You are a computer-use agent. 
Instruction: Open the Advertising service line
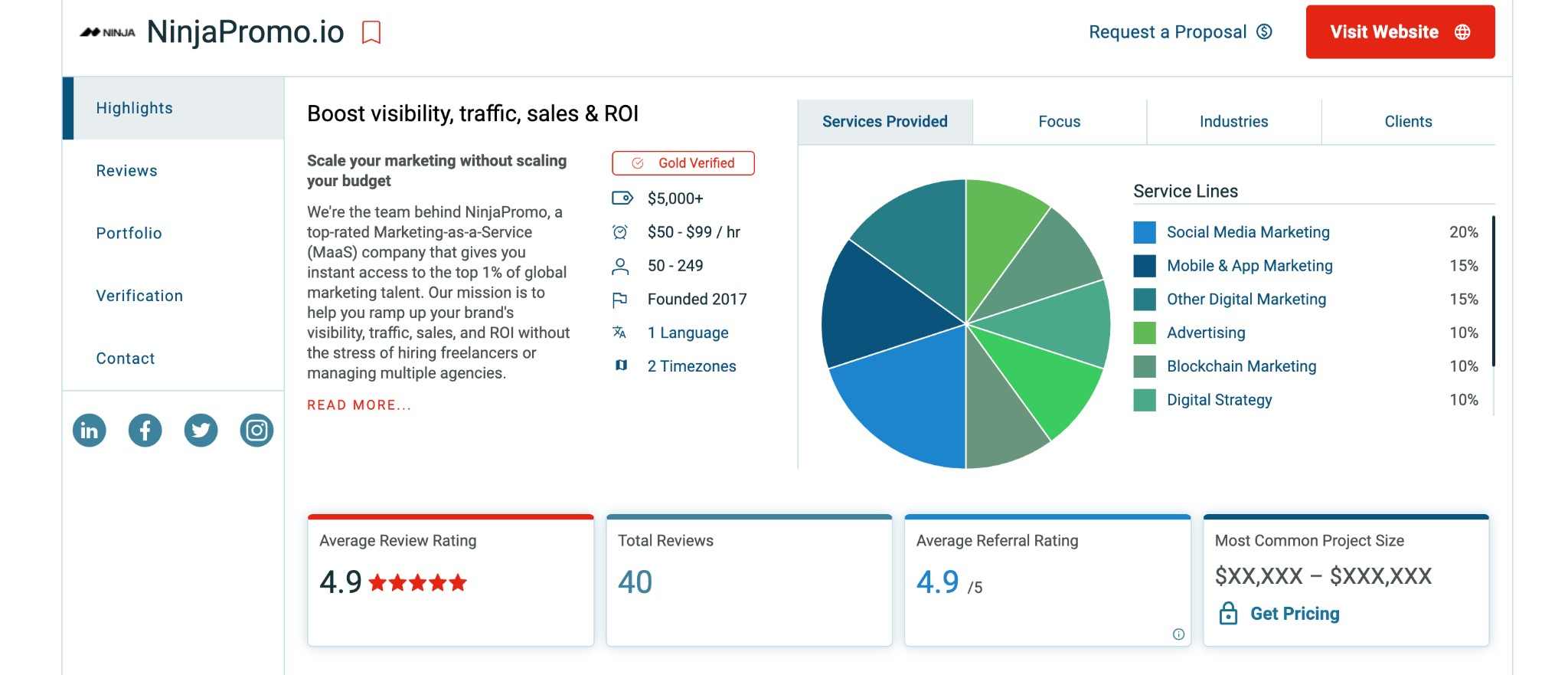click(1206, 333)
